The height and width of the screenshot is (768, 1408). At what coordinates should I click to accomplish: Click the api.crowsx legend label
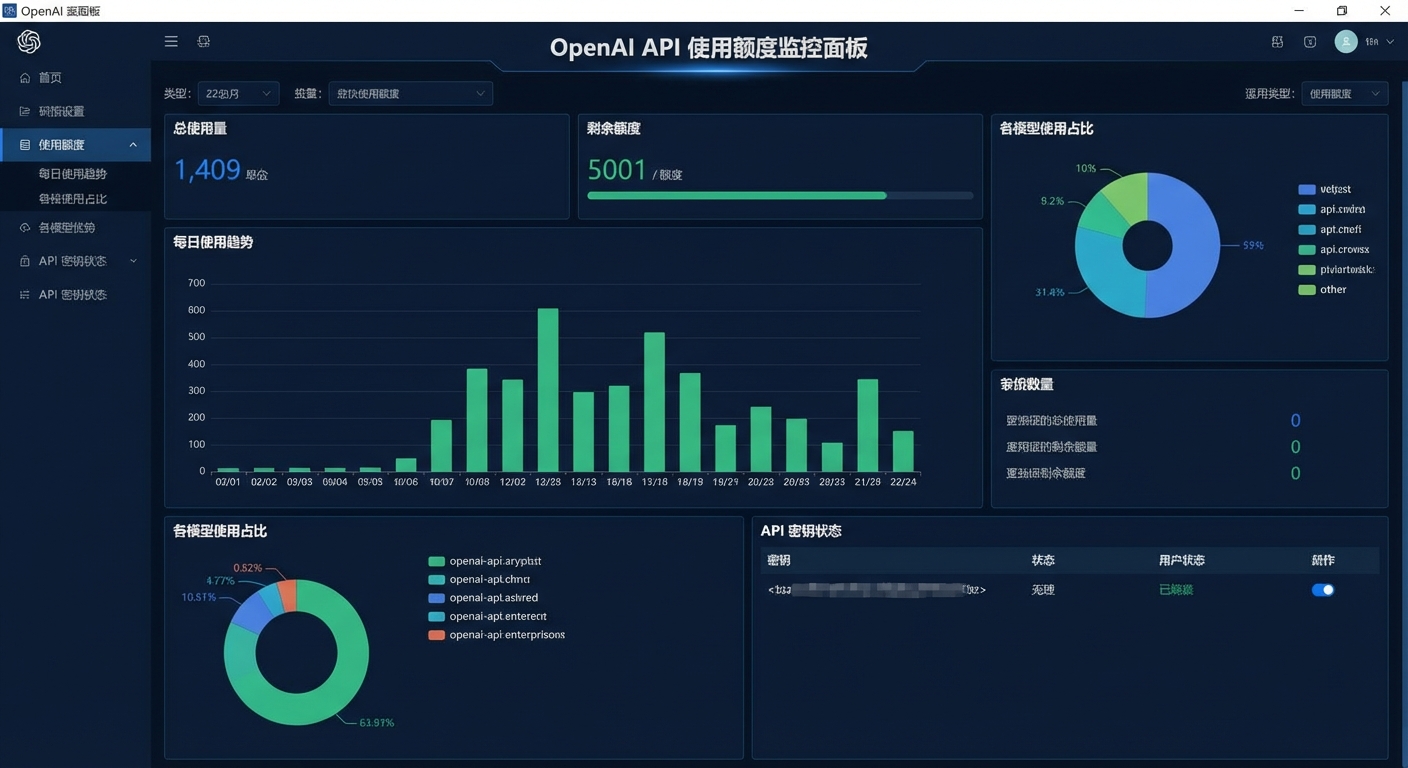coord(1345,250)
